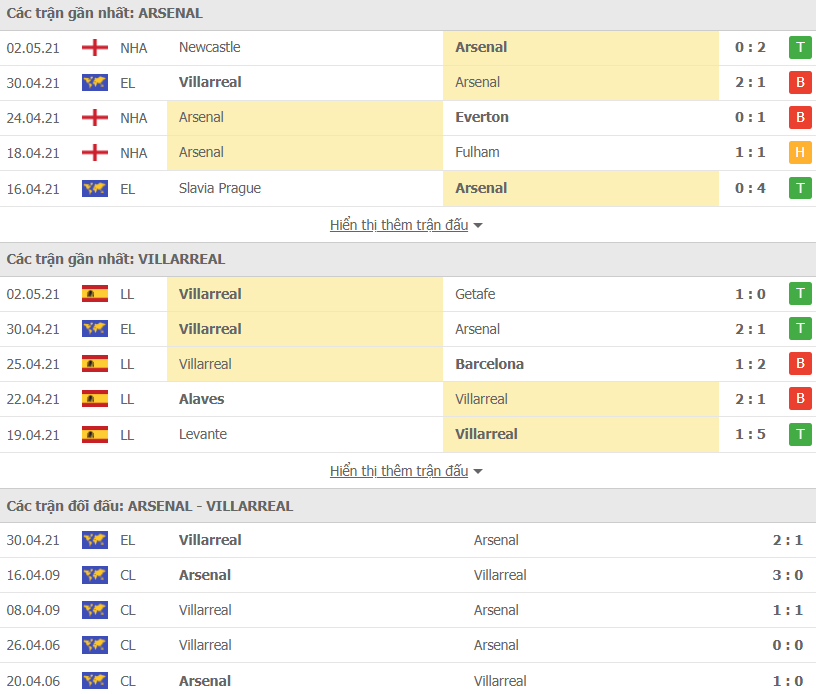Click red B badge for Barcelona match
This screenshot has width=816, height=694.
pos(799,364)
